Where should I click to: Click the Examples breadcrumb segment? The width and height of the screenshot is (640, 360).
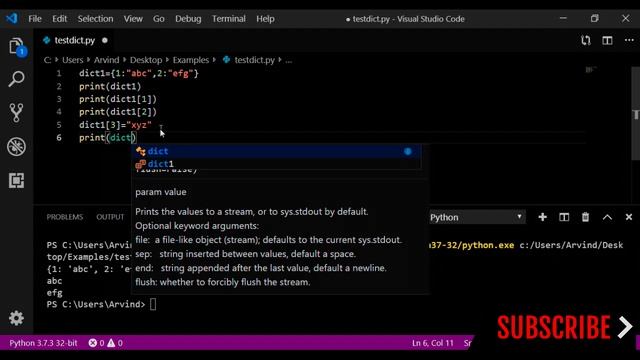click(191, 60)
